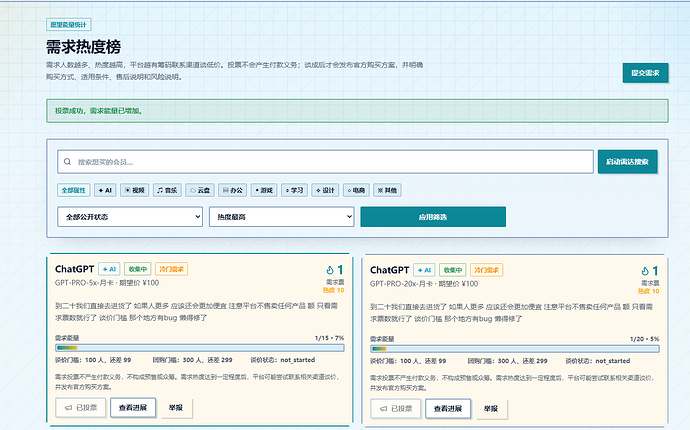Image resolution: width=690 pixels, height=430 pixels.
Task: Pick the 游戏 category chip
Action: pyautogui.click(x=264, y=190)
